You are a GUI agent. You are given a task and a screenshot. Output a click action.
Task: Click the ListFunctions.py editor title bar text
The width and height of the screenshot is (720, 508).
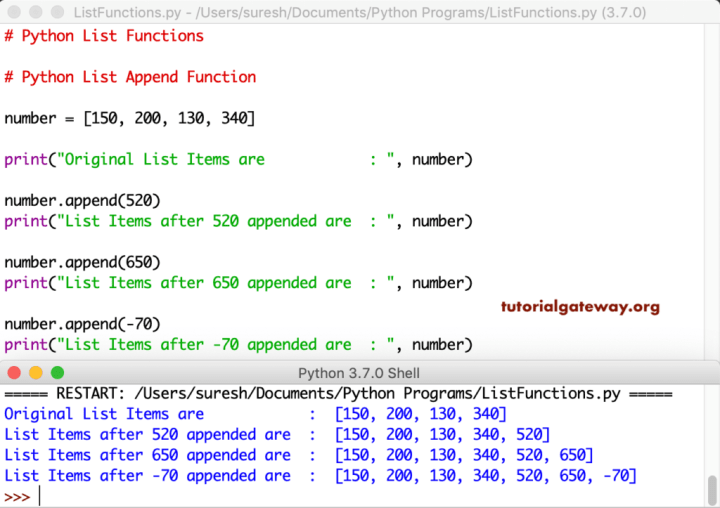360,12
